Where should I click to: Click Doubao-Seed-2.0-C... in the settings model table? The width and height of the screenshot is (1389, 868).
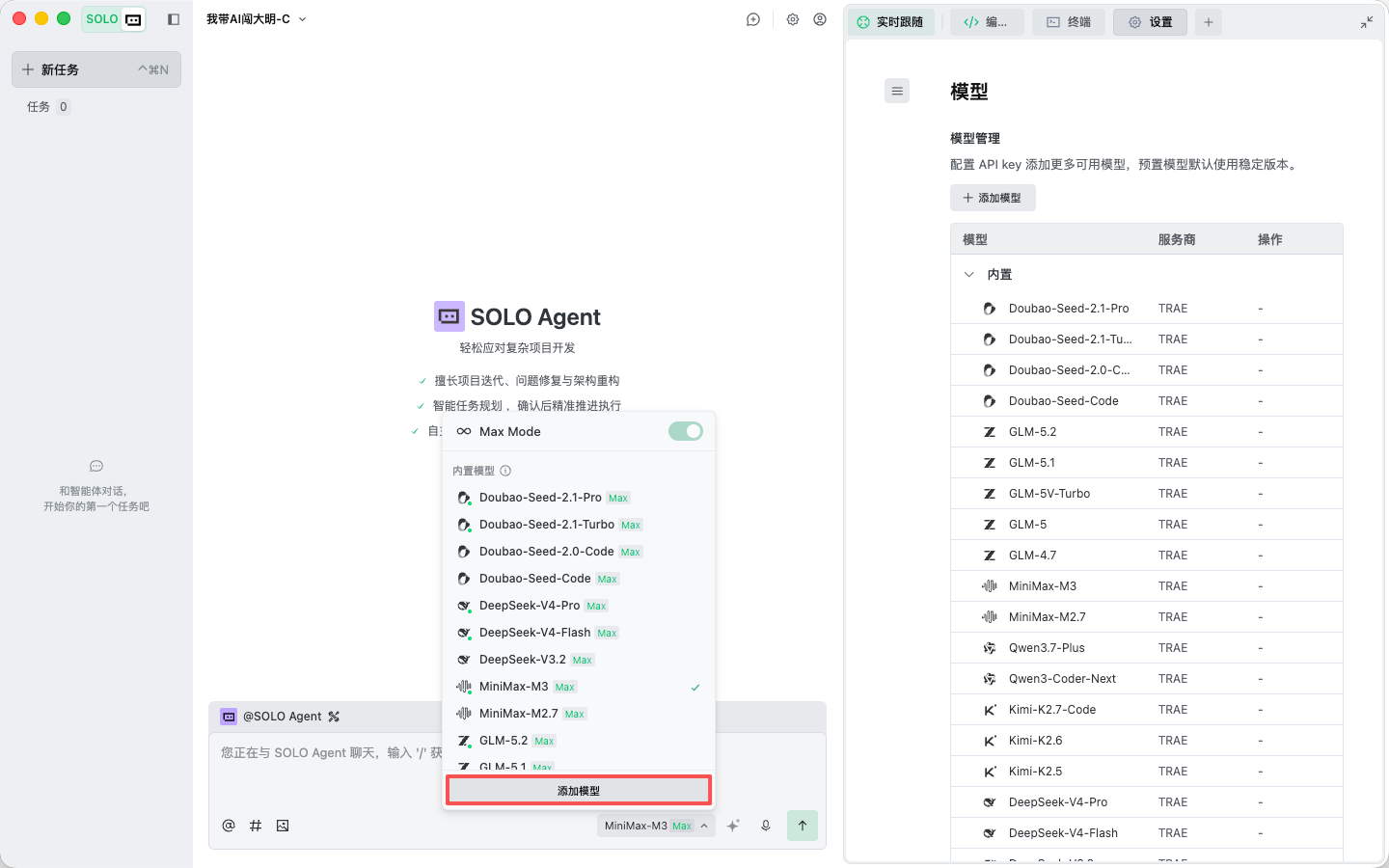click(1069, 370)
